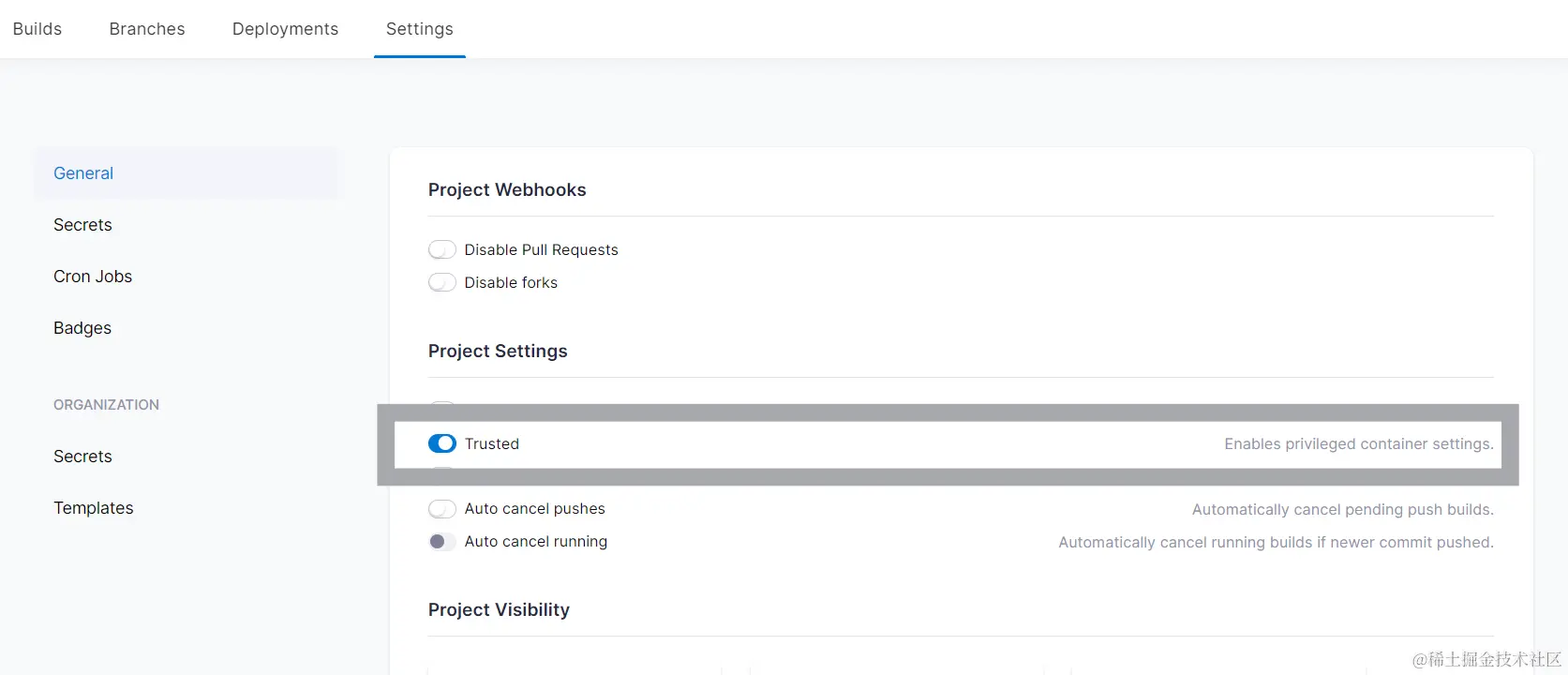Screen dimensions: 1568x675
Task: Open the Builds tab
Action: point(37,29)
